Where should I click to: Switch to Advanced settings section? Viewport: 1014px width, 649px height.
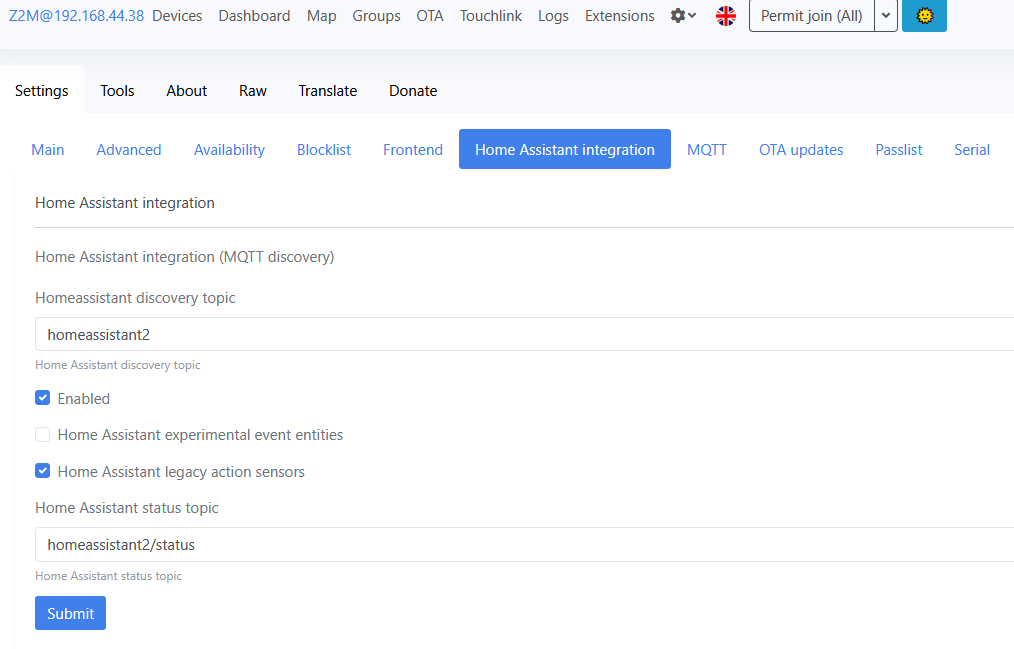point(129,149)
